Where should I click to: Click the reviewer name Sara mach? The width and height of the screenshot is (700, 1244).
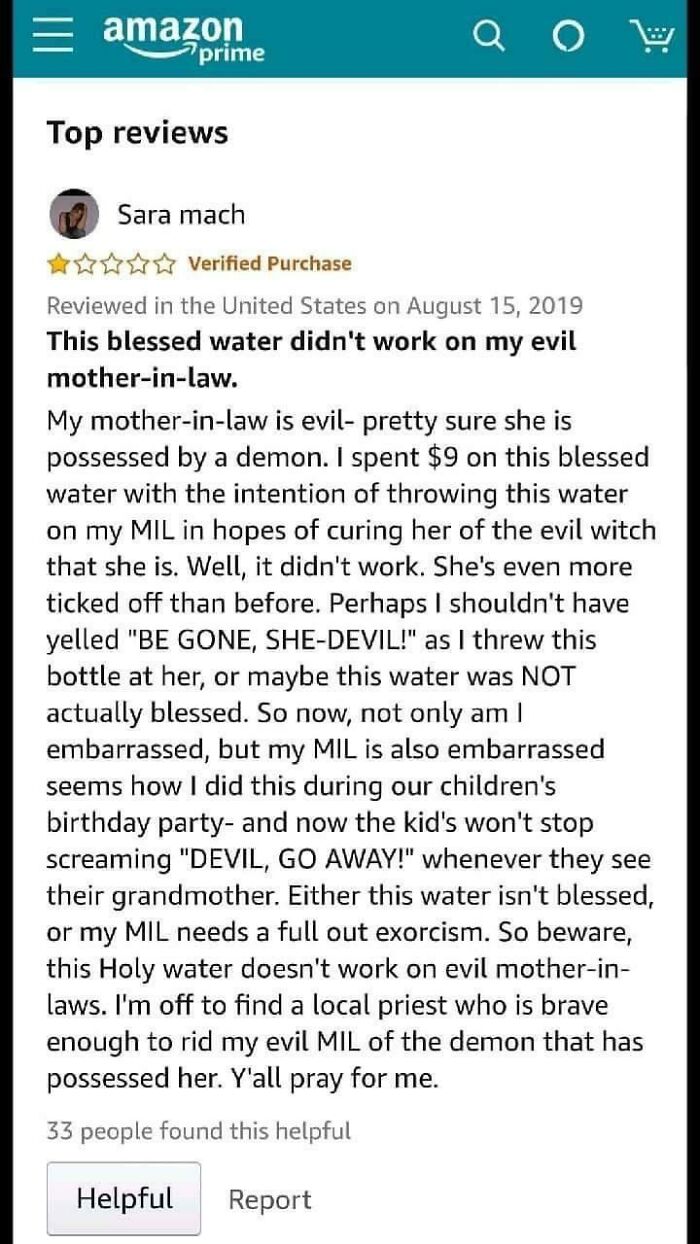click(x=182, y=213)
